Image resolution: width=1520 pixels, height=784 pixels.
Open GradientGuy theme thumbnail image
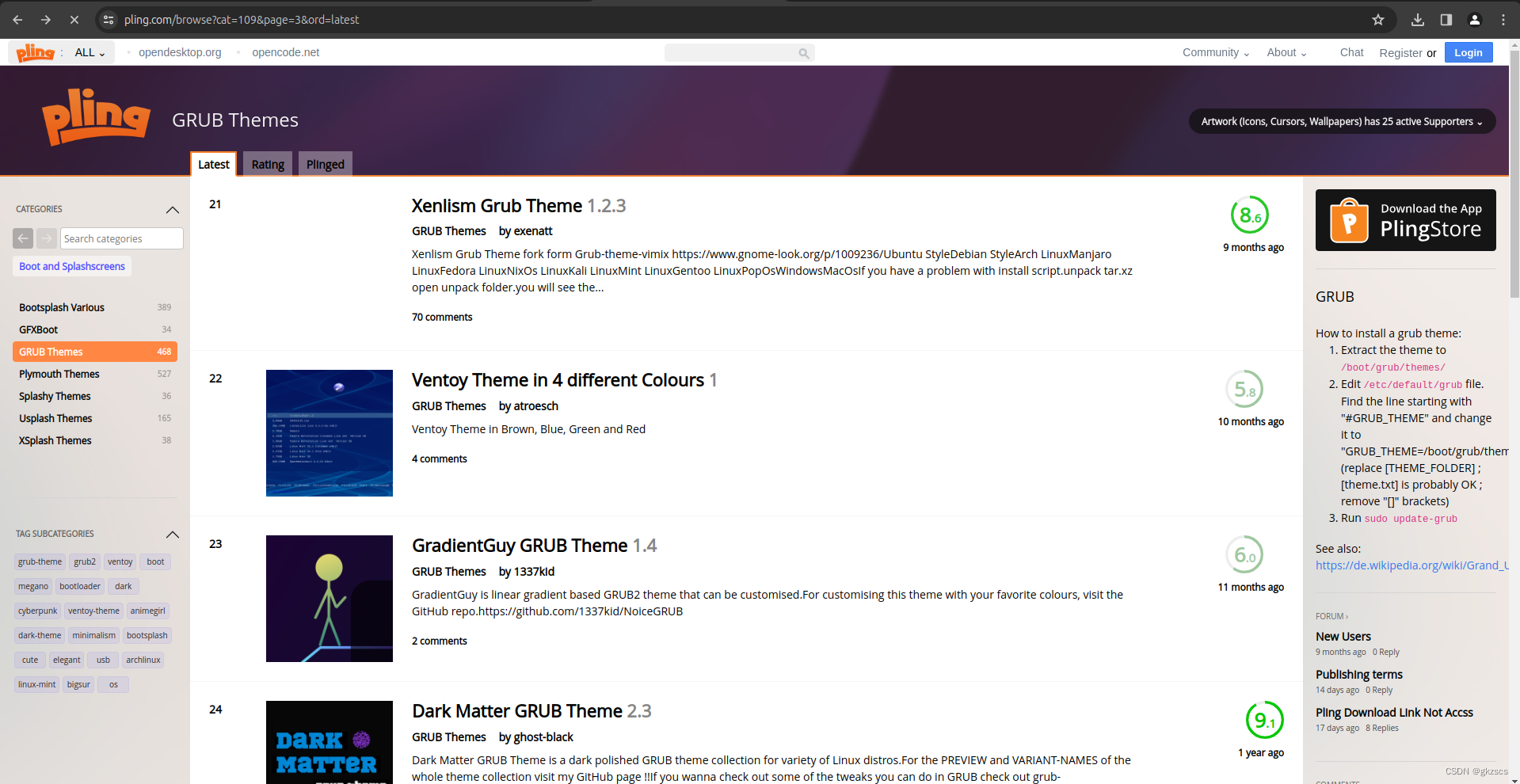click(330, 599)
